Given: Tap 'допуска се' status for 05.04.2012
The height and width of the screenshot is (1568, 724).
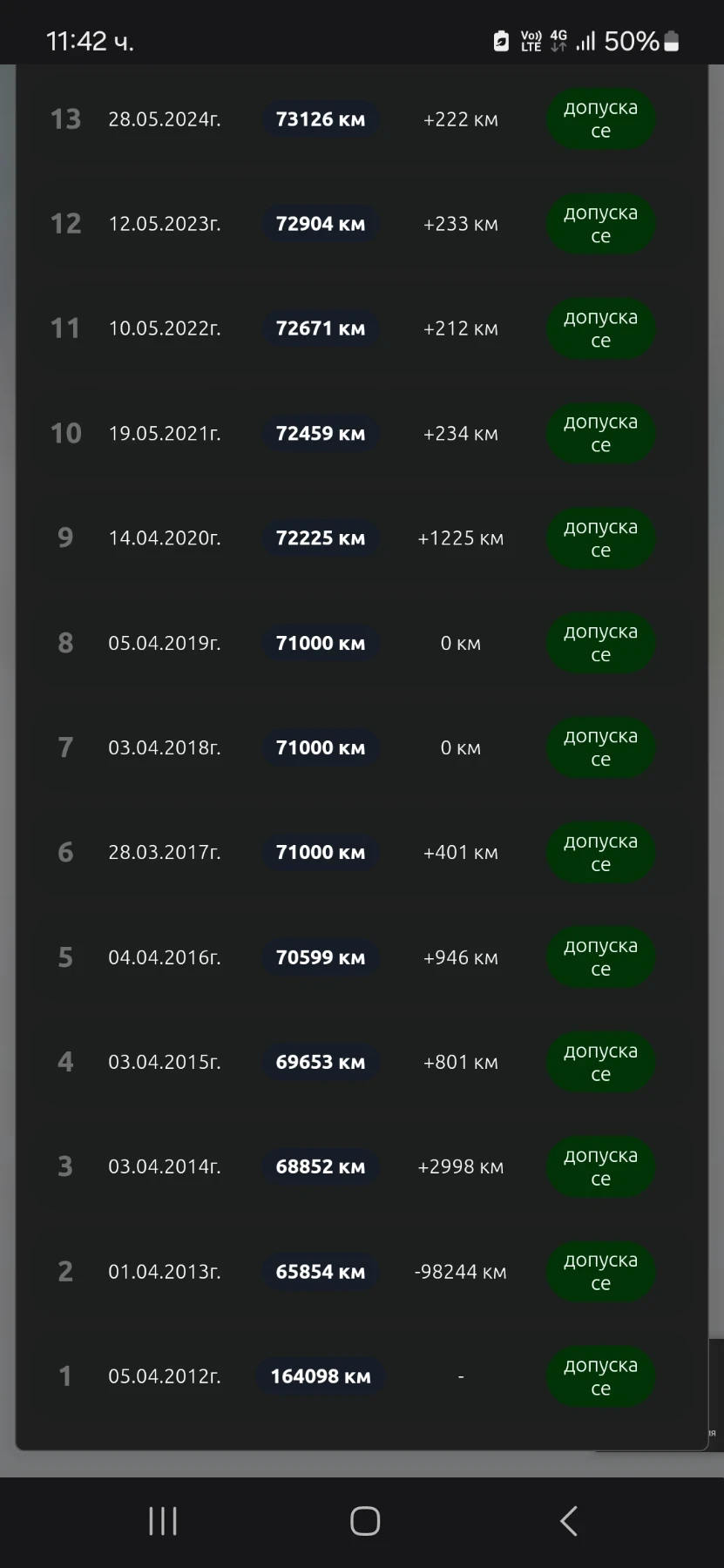Looking at the screenshot, I should click(600, 1376).
